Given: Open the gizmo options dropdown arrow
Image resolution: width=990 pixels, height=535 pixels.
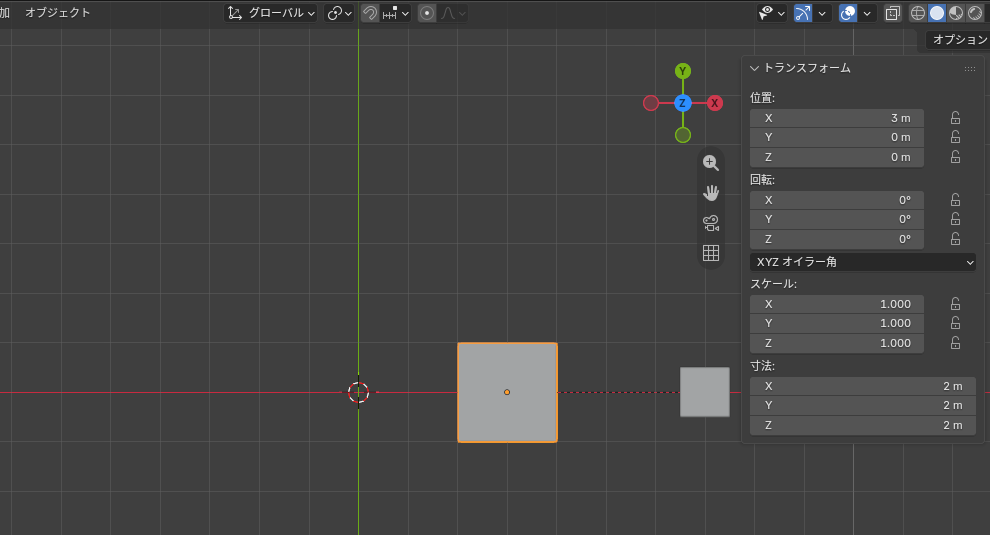Looking at the screenshot, I should click(x=821, y=13).
